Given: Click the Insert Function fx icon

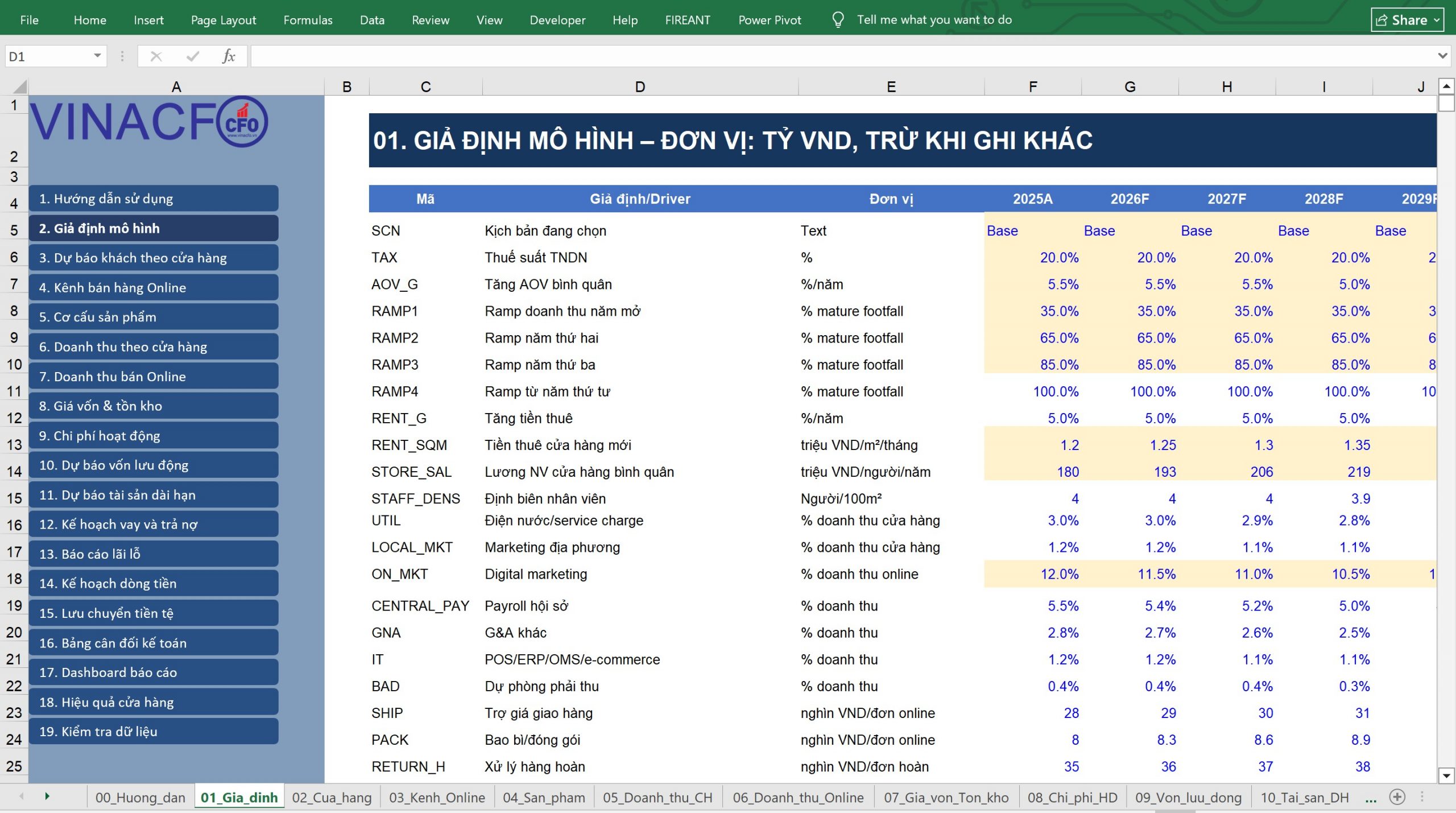Looking at the screenshot, I should (229, 56).
